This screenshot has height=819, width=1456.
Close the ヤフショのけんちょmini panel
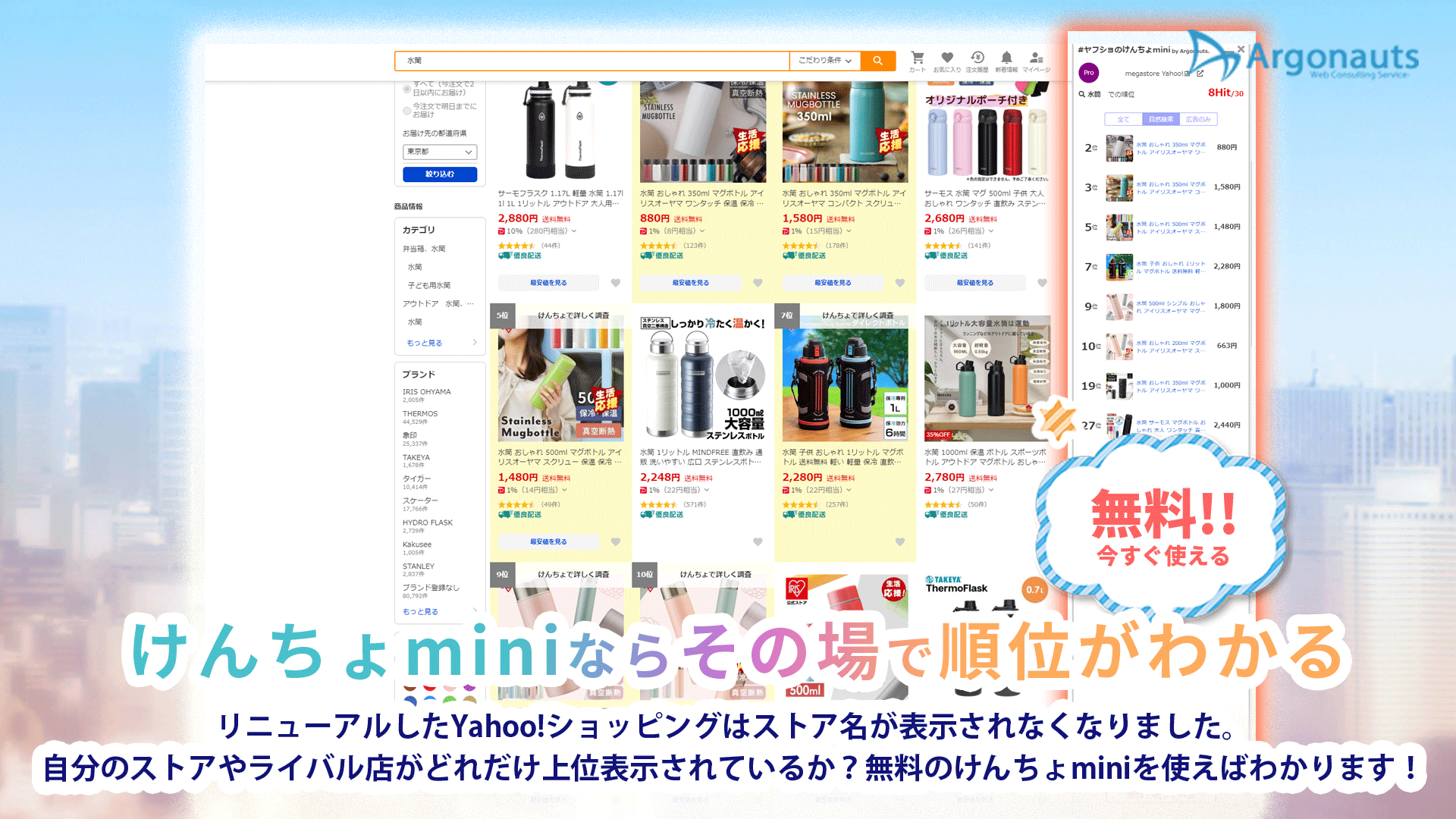[1241, 49]
